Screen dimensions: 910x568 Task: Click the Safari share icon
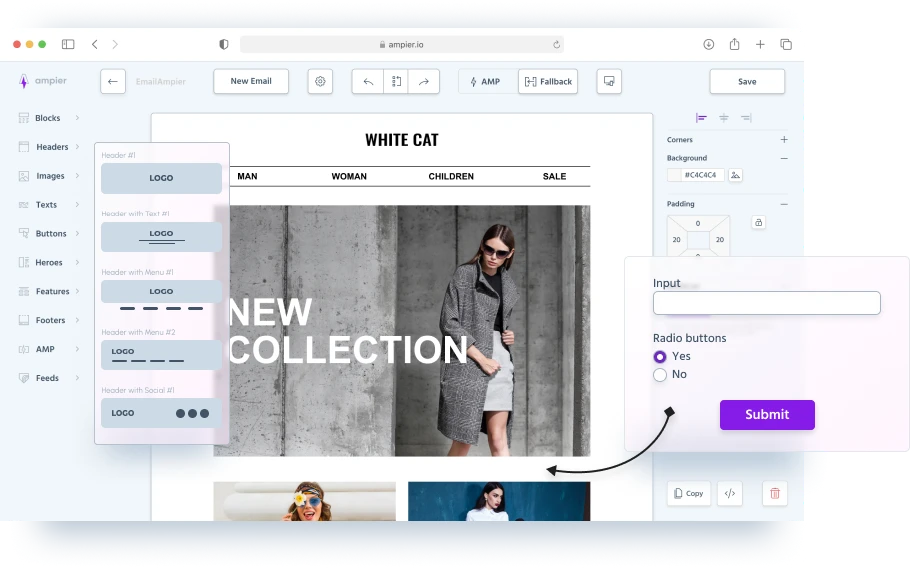(x=735, y=44)
